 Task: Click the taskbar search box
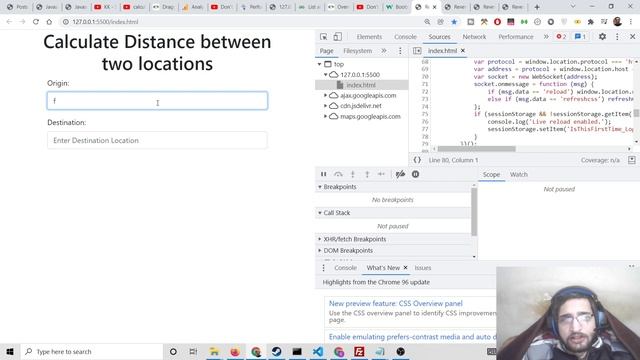[x=91, y=351]
